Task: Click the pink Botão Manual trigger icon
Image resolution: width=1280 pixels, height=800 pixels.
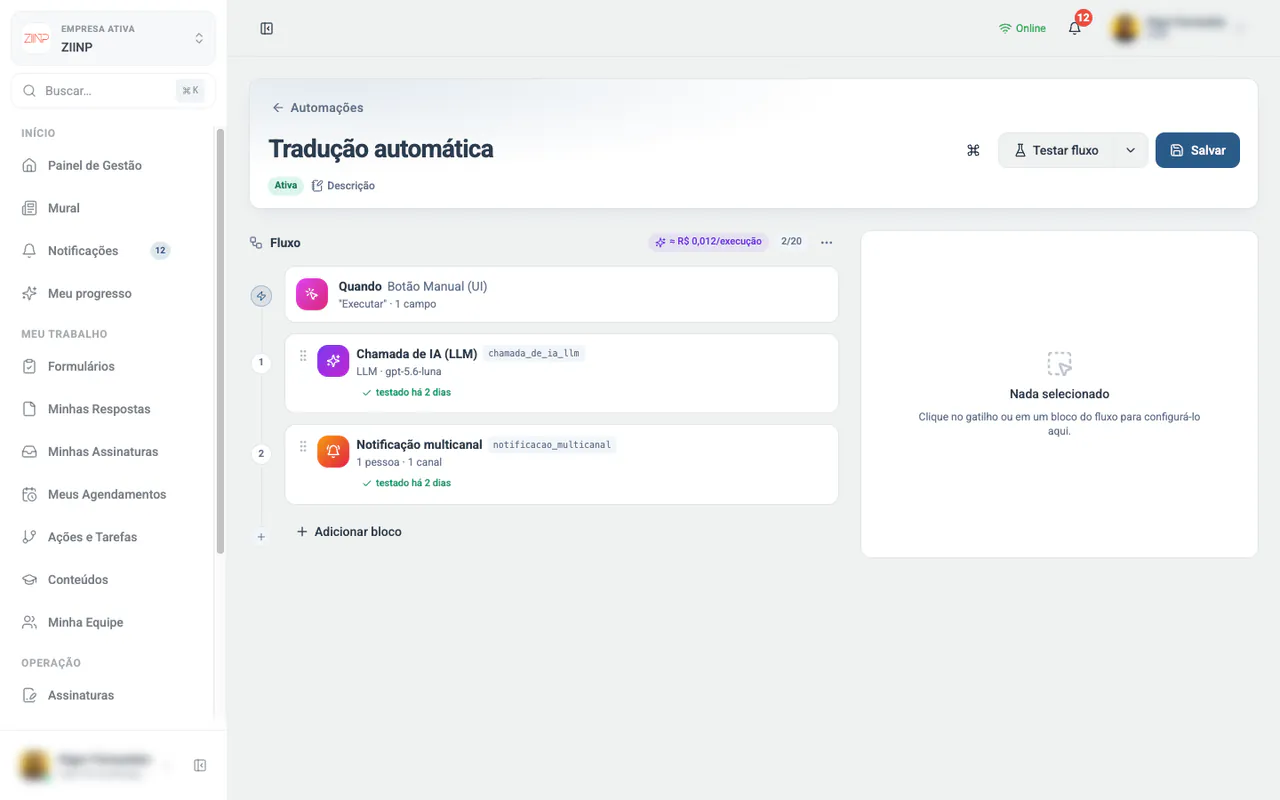Action: 312,294
